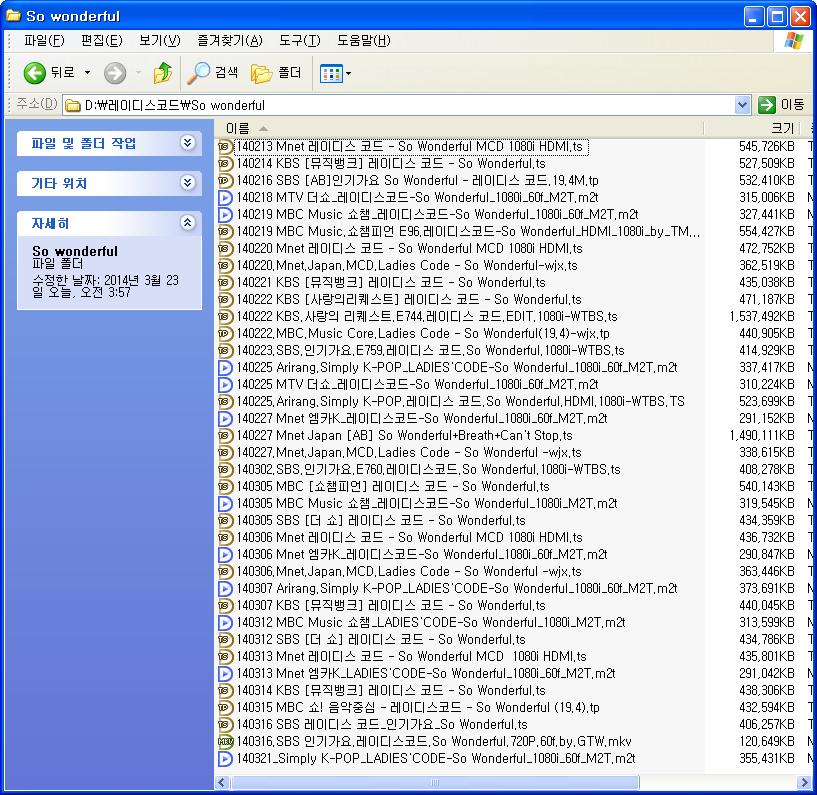Open the 파일(F) menu
This screenshot has width=817, height=795.
tap(44, 41)
